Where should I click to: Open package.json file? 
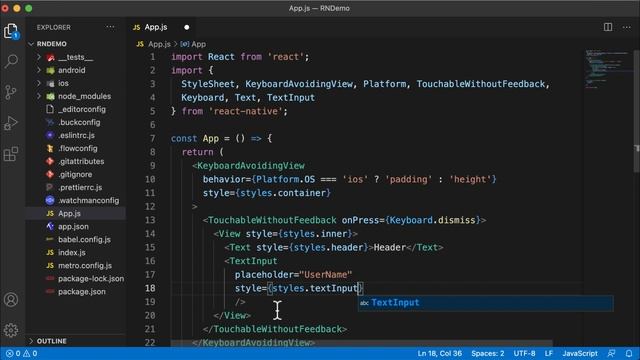[82, 292]
